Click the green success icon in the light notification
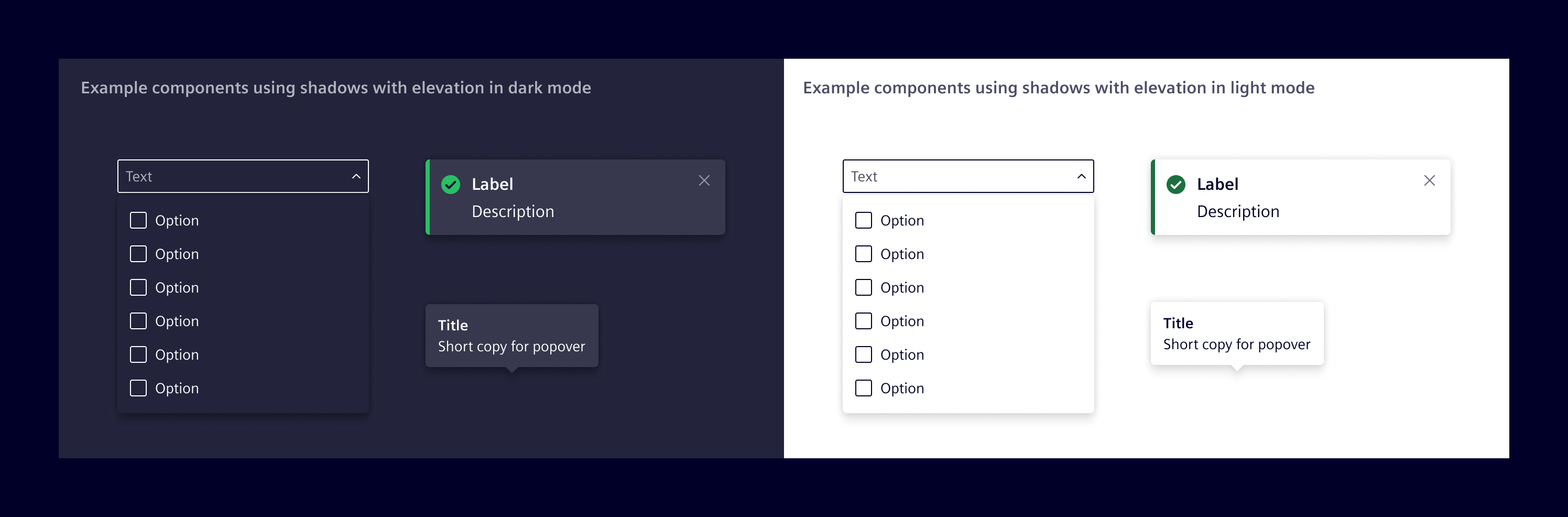The width and height of the screenshot is (1568, 517). click(x=1176, y=185)
